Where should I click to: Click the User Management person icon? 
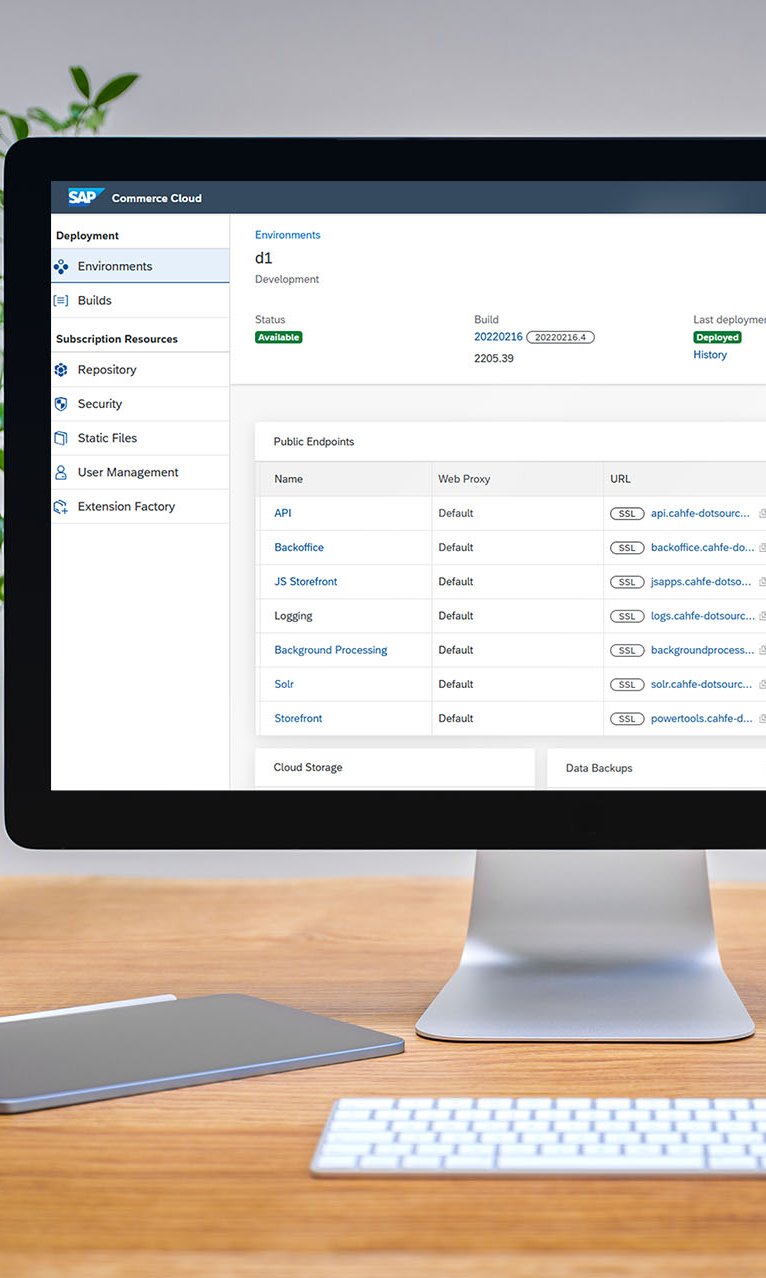click(x=61, y=472)
